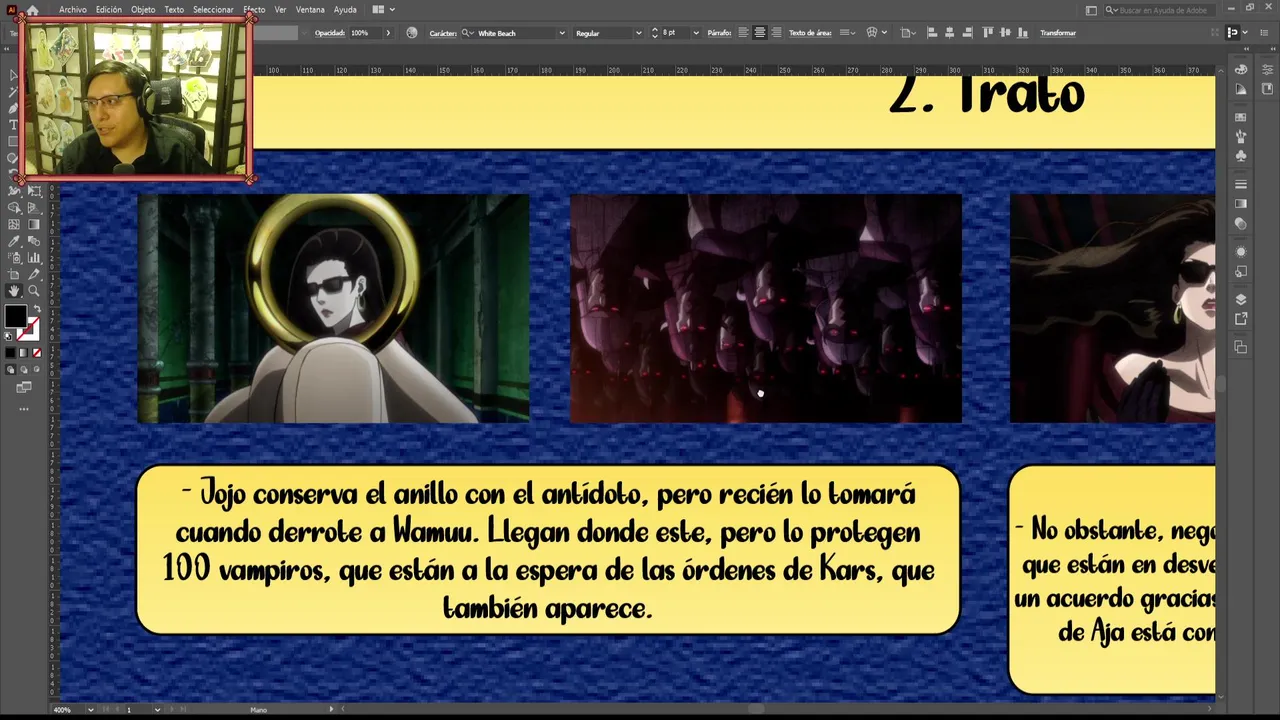Enable Draw Normal mode
1280x720 pixels.
(10, 370)
